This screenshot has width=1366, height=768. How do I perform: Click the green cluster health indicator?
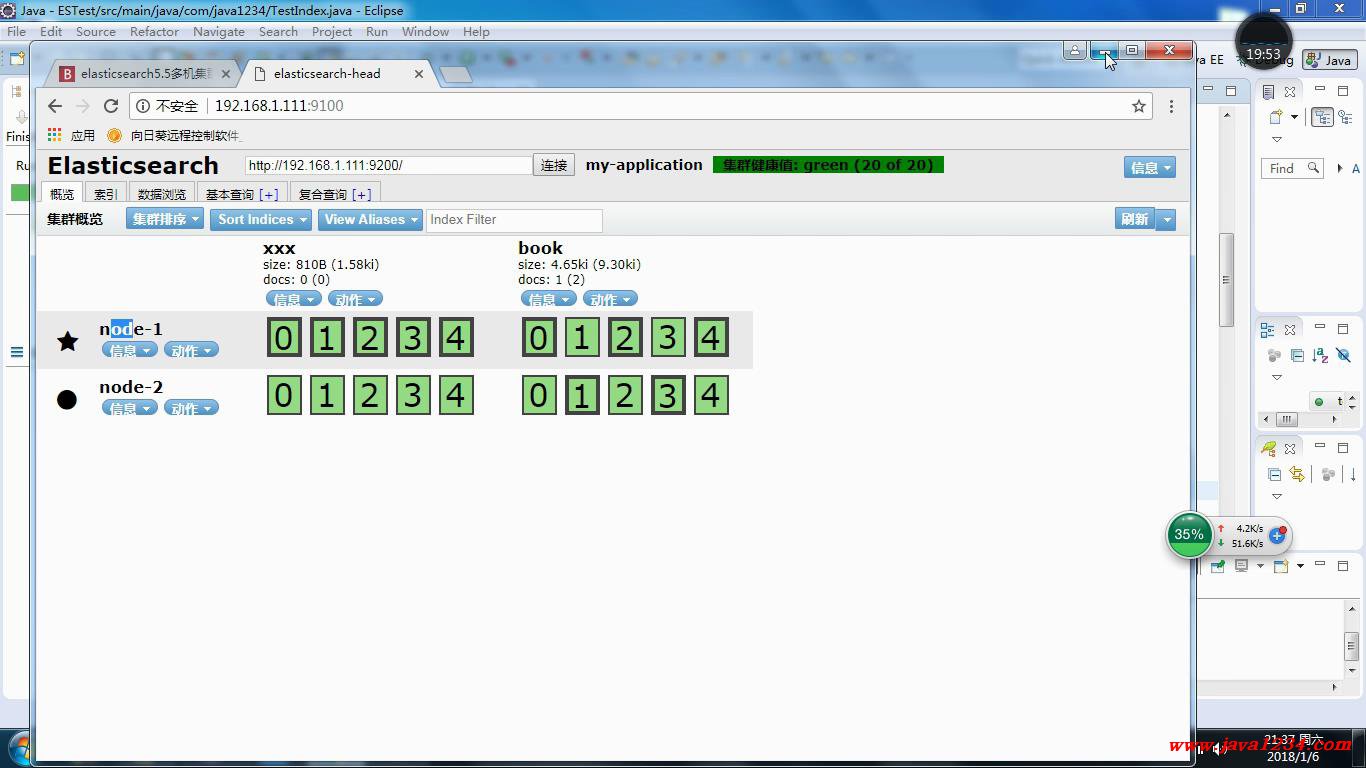828,165
